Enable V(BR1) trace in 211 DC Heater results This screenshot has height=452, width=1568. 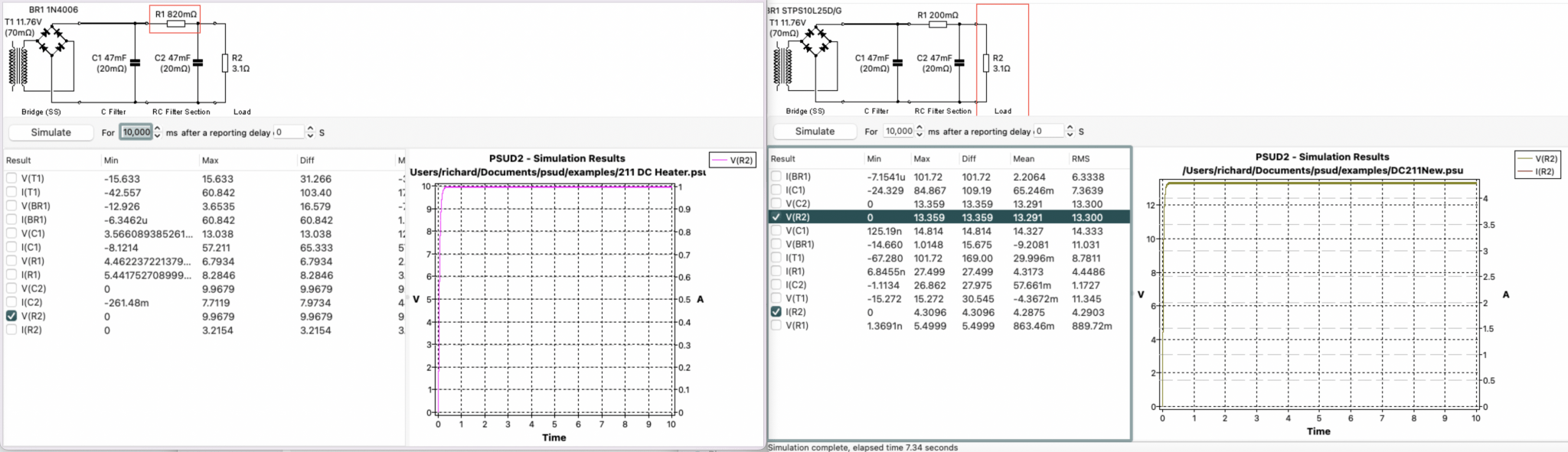point(11,206)
